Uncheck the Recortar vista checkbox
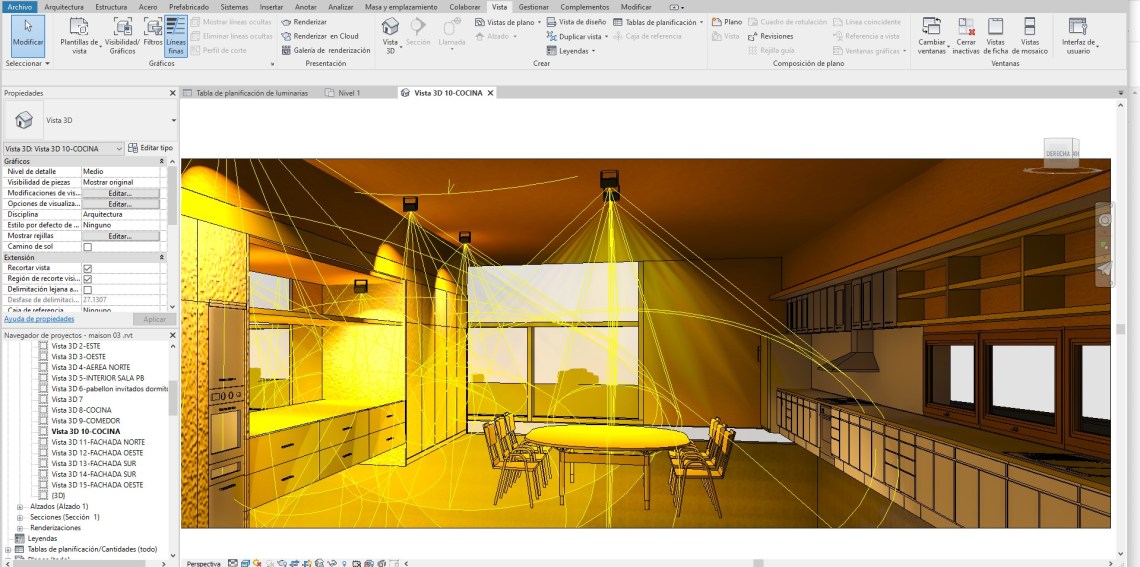The width and height of the screenshot is (1140, 567). 87,268
